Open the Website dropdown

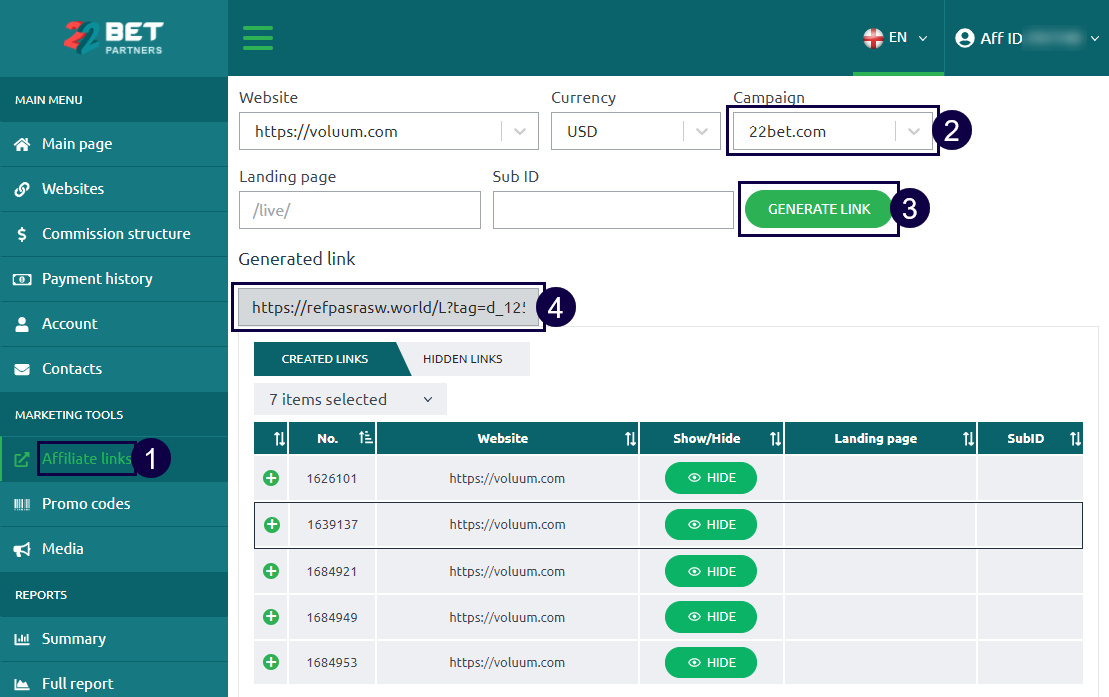pos(519,131)
